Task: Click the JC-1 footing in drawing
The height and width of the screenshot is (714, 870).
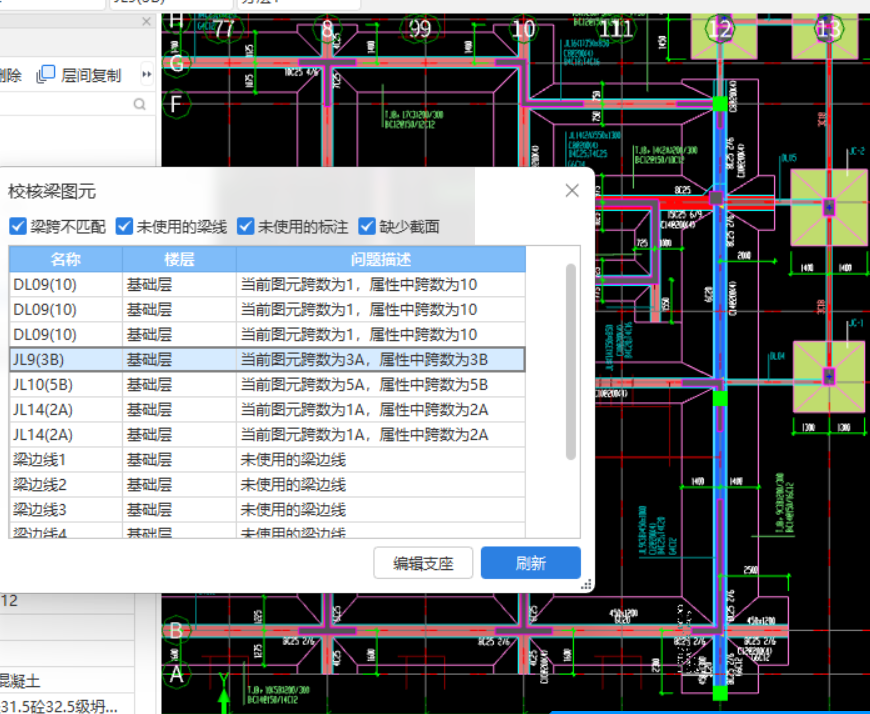Action: [828, 377]
